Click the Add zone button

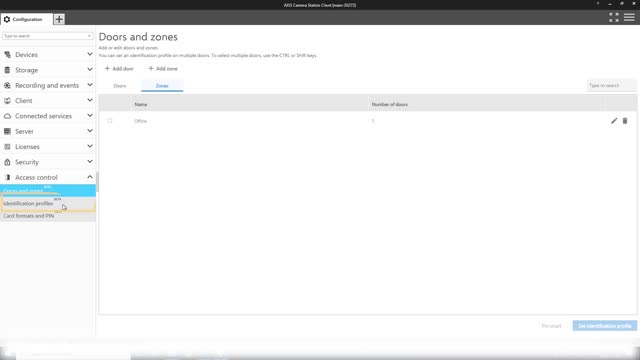(x=163, y=69)
